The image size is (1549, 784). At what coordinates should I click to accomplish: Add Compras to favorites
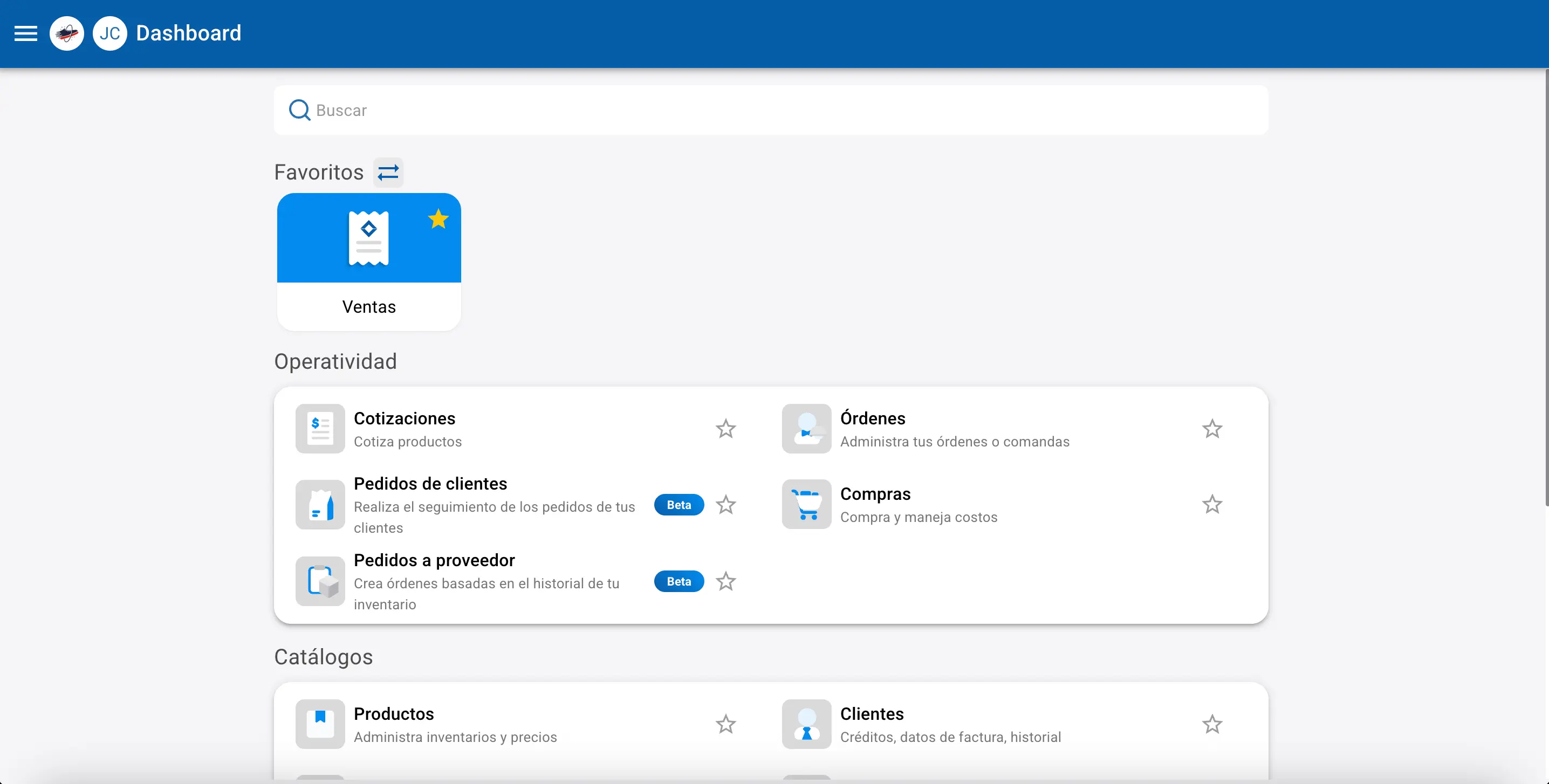(x=1212, y=505)
